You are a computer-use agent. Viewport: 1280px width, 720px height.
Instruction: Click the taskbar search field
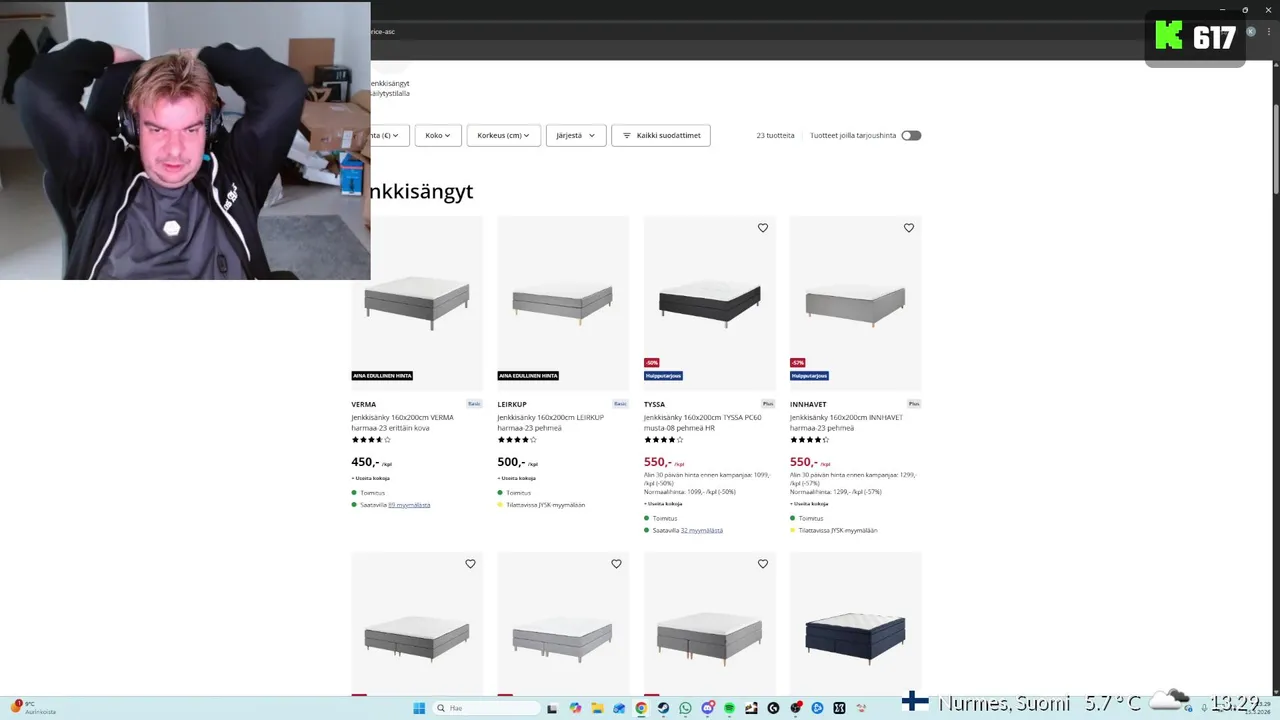(486, 708)
